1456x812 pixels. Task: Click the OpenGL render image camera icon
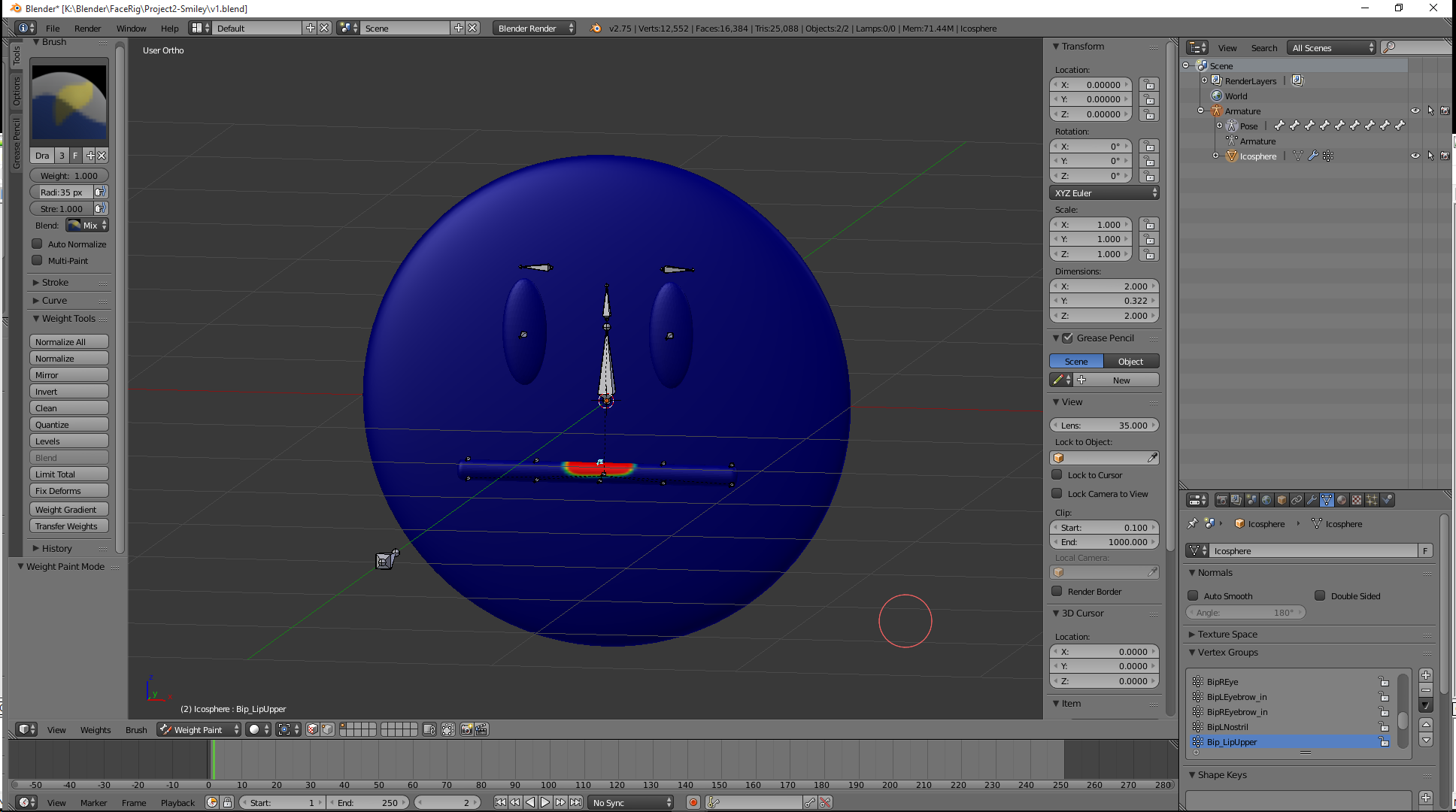(x=467, y=729)
